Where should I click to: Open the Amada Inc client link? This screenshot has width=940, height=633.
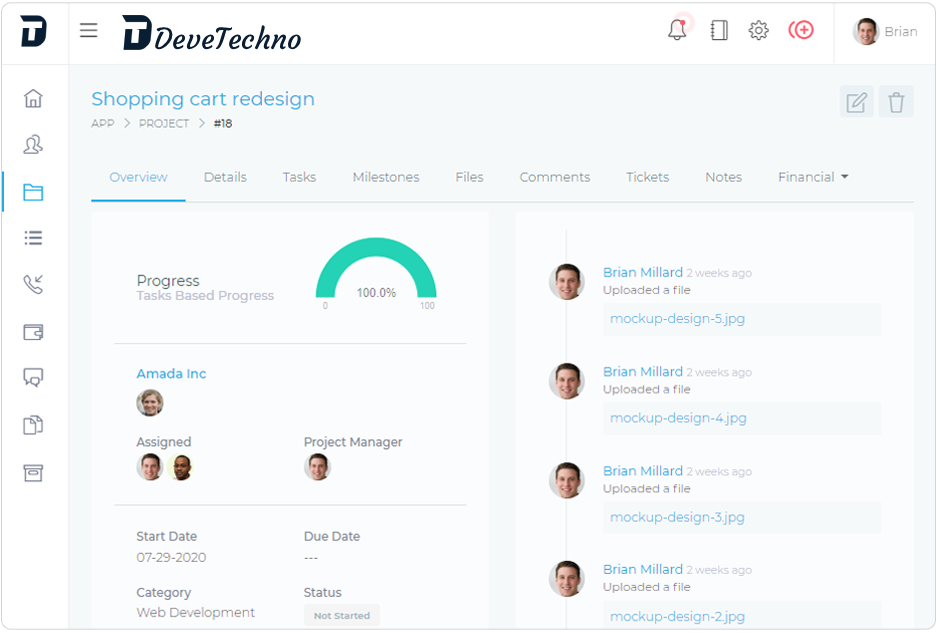tap(171, 373)
